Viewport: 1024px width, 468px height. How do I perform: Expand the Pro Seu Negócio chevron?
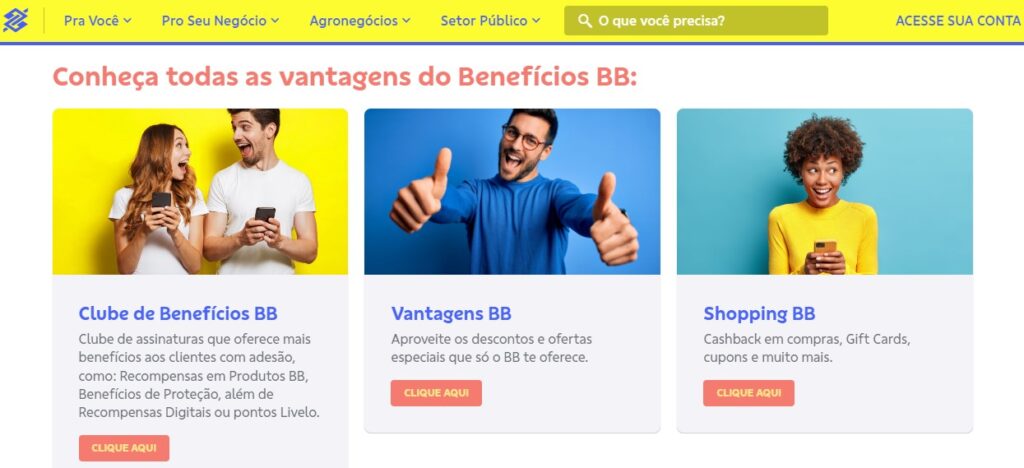(275, 20)
